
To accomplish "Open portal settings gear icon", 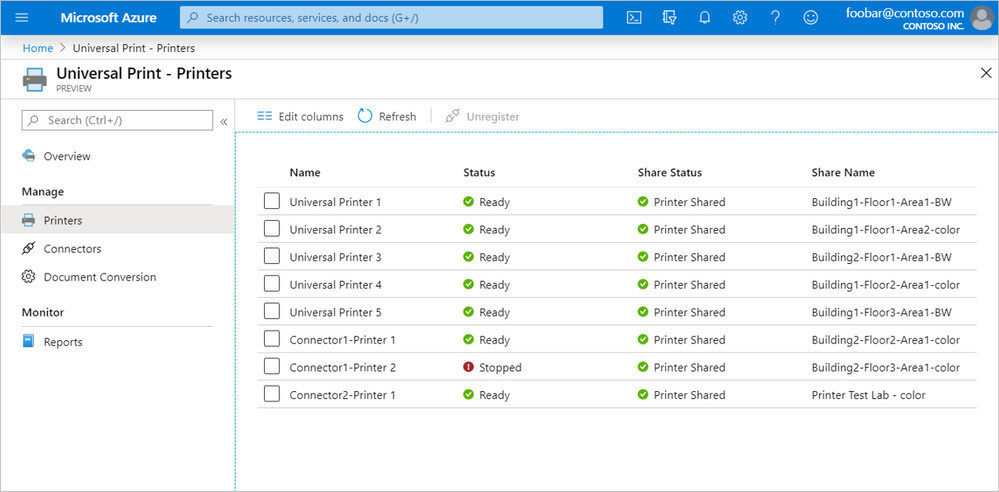I will [x=740, y=17].
